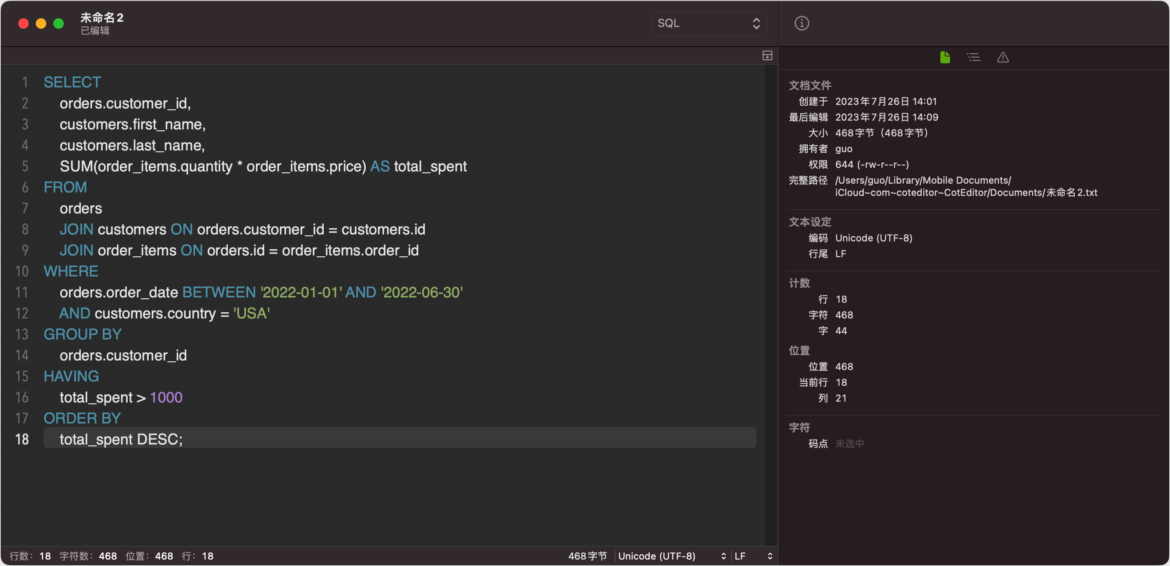
Task: Show the warnings inspector tab
Action: 1003,57
